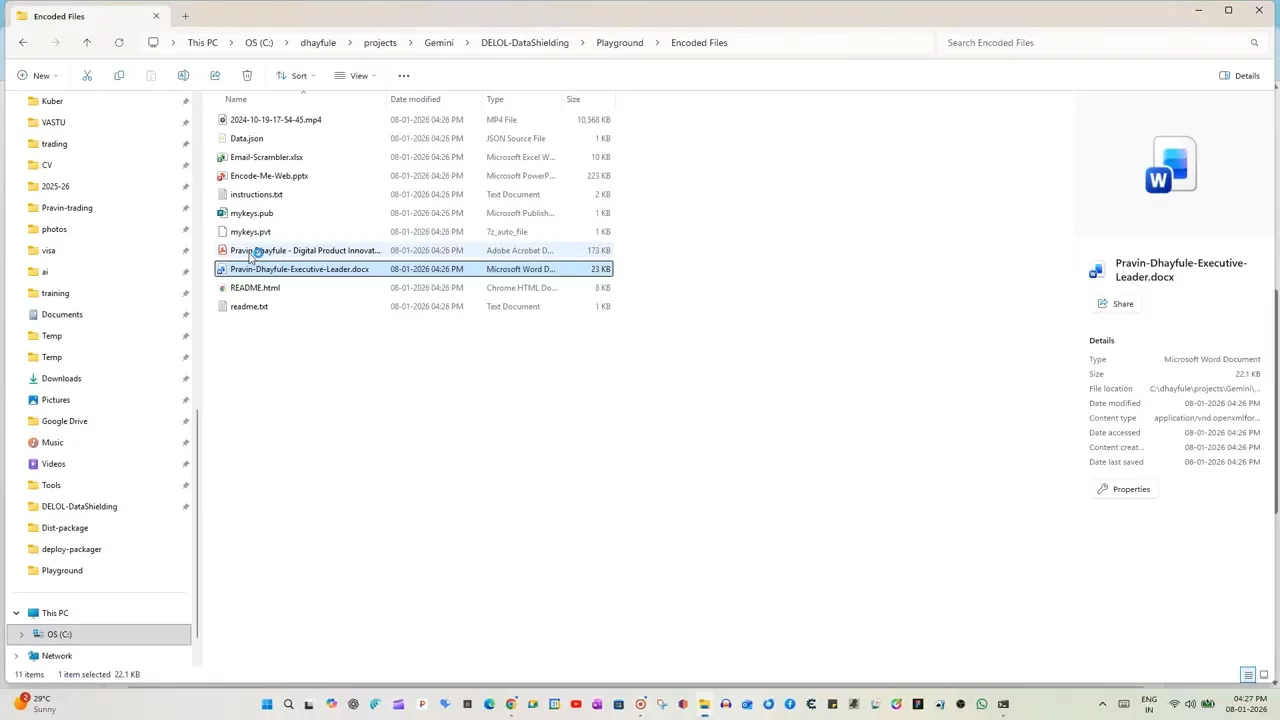Click the Share arrow icon in the toolbar
1280x720 pixels.
pyautogui.click(x=215, y=76)
